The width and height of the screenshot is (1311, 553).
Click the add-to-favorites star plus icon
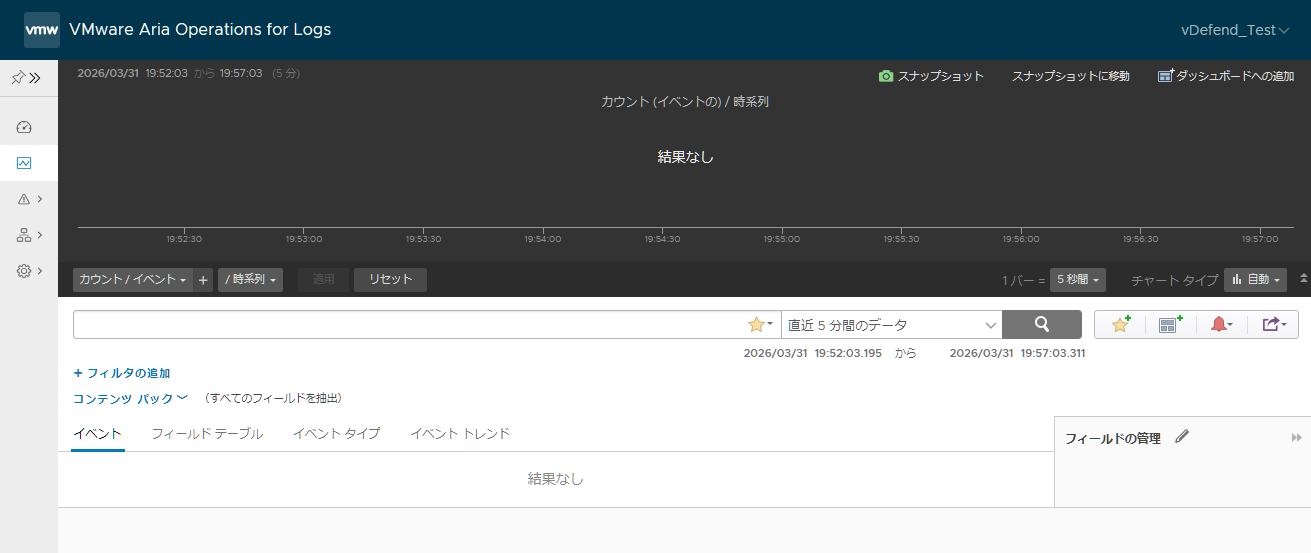click(1121, 324)
